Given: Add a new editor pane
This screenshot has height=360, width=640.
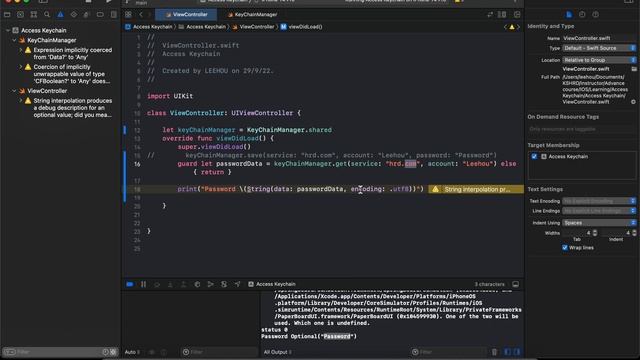Looking at the screenshot, I should coord(517,15).
